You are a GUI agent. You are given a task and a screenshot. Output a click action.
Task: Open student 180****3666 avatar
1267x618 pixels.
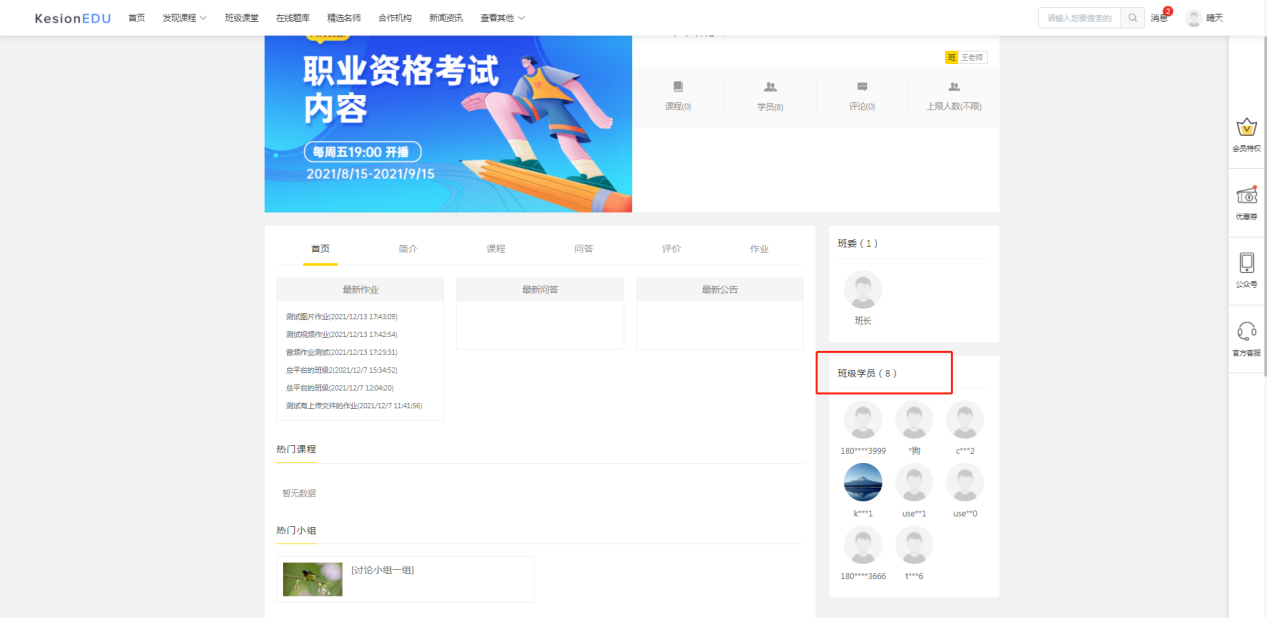[863, 546]
